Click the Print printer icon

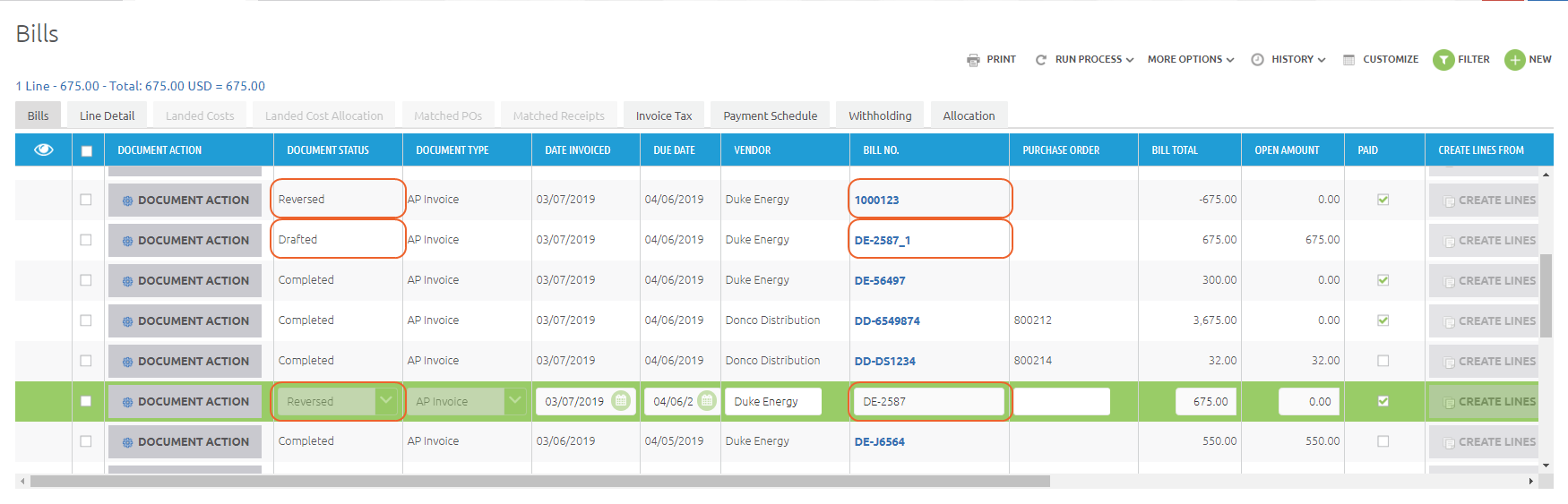point(973,60)
